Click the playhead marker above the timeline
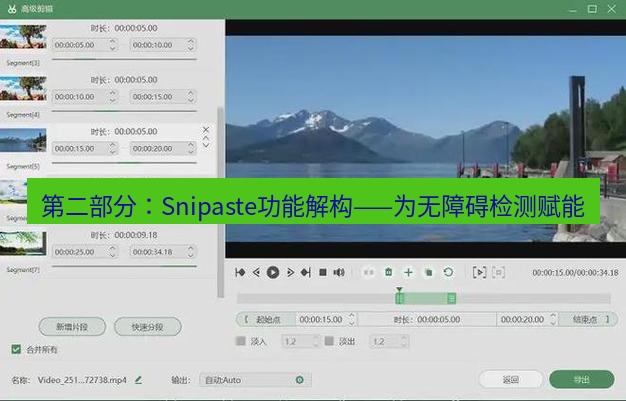 coord(399,290)
